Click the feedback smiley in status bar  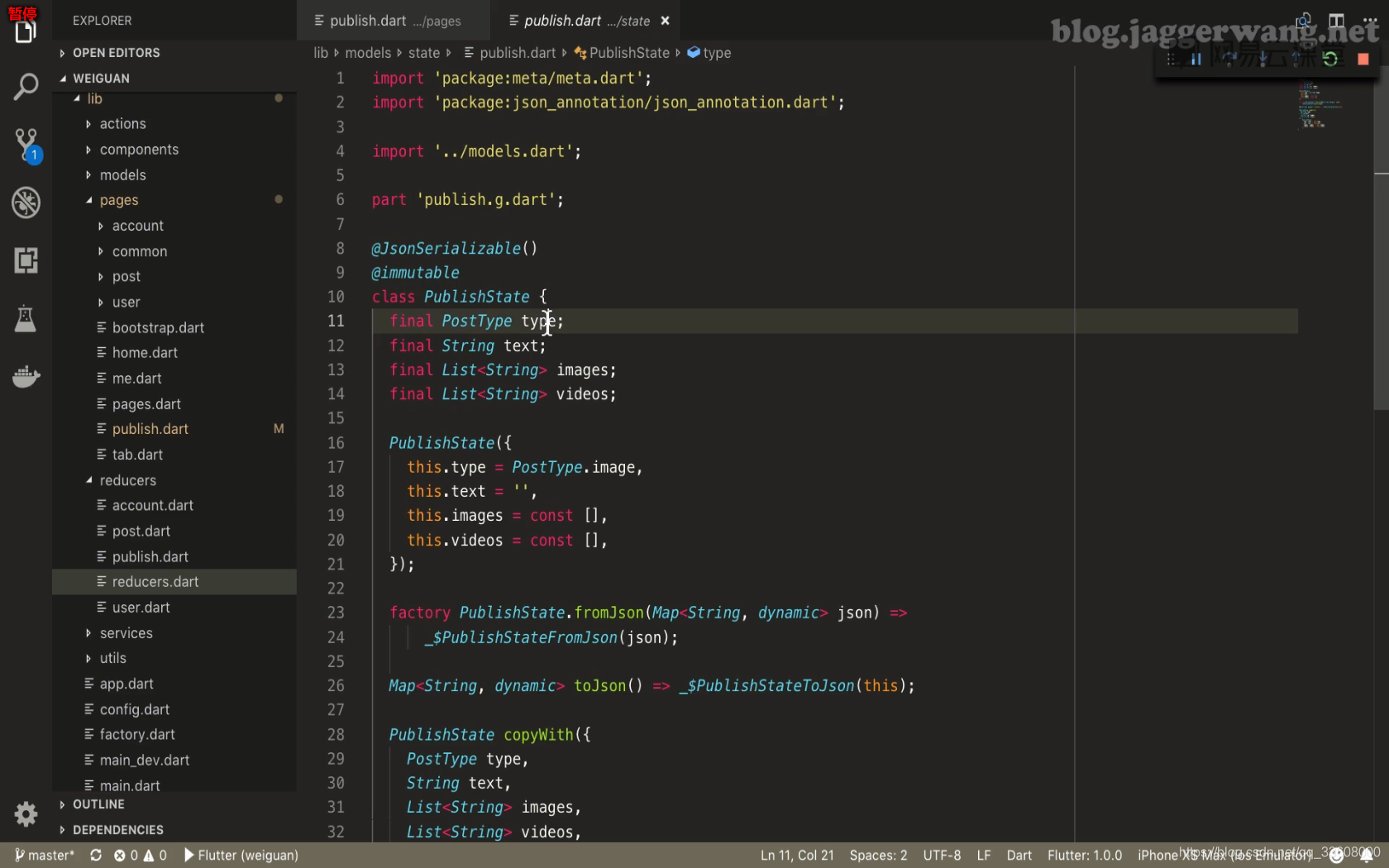pos(1336,855)
